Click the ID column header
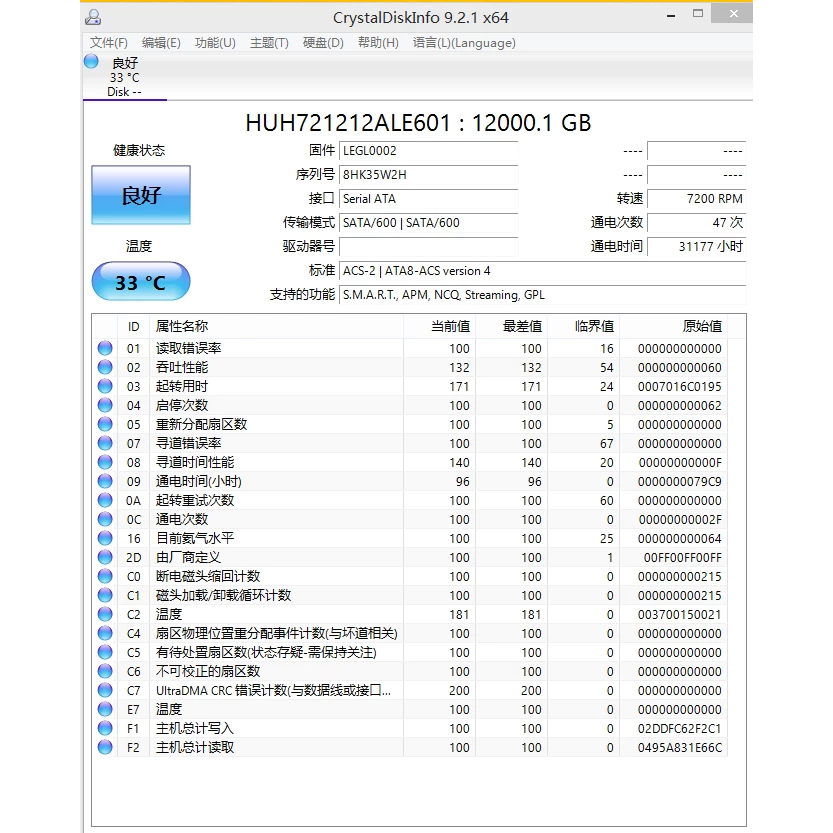The height and width of the screenshot is (833, 833). point(133,326)
